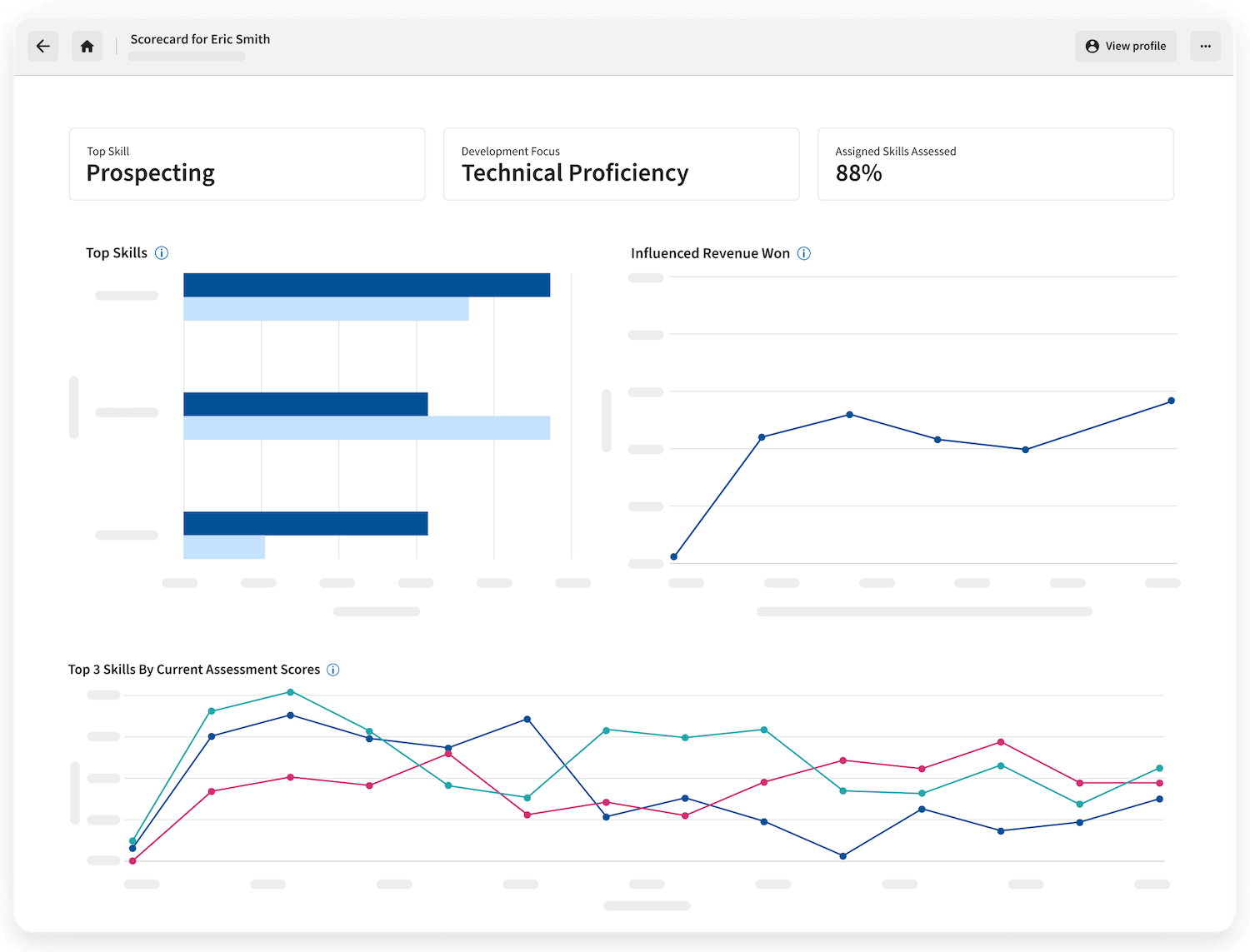Image resolution: width=1250 pixels, height=952 pixels.
Task: Click the Assigned Skills Assessed 88% card
Action: click(x=995, y=164)
